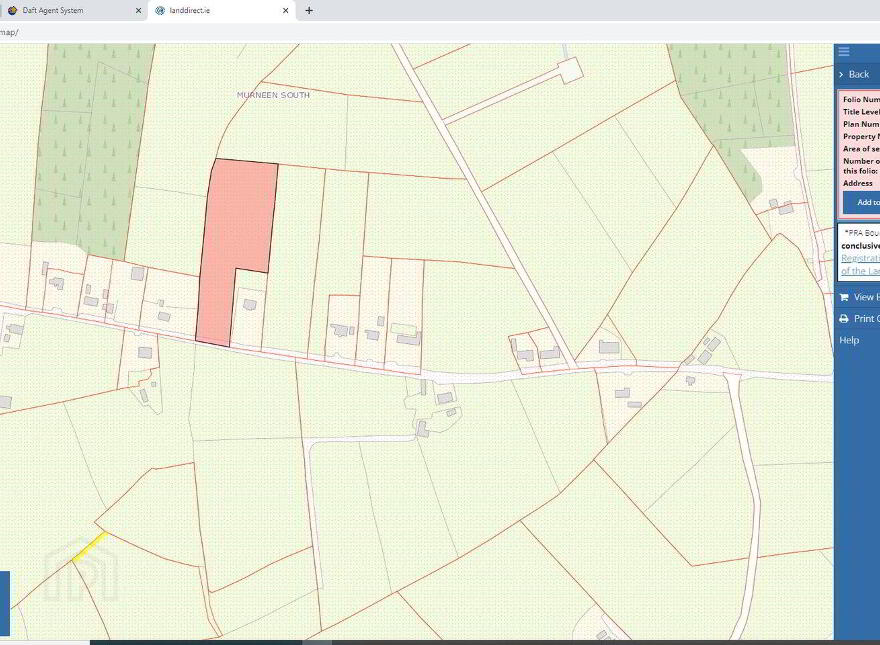This screenshot has height=645, width=880.
Task: Open the hamburger menu in side panel
Action: [844, 52]
